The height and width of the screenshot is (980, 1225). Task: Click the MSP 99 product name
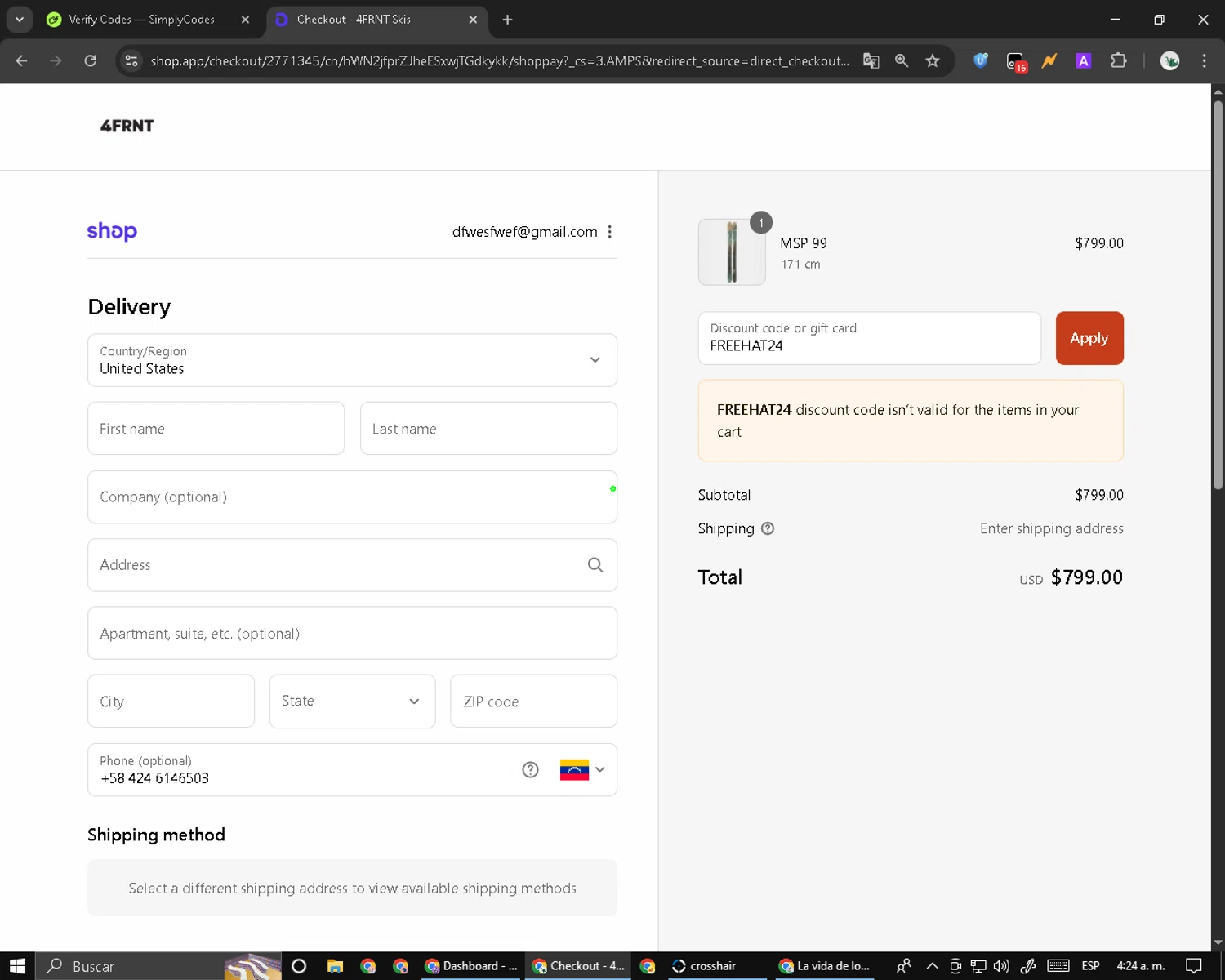(804, 243)
